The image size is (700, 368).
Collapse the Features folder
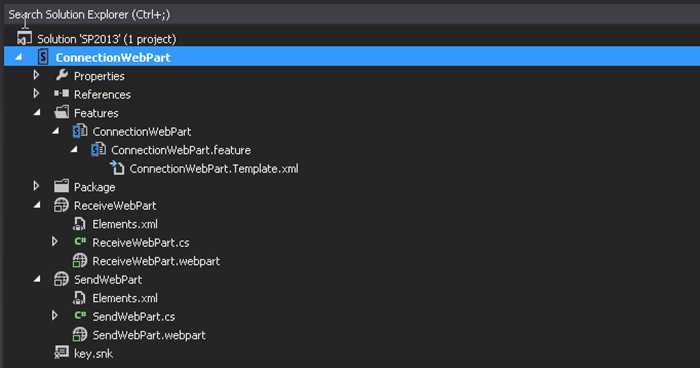tap(37, 113)
